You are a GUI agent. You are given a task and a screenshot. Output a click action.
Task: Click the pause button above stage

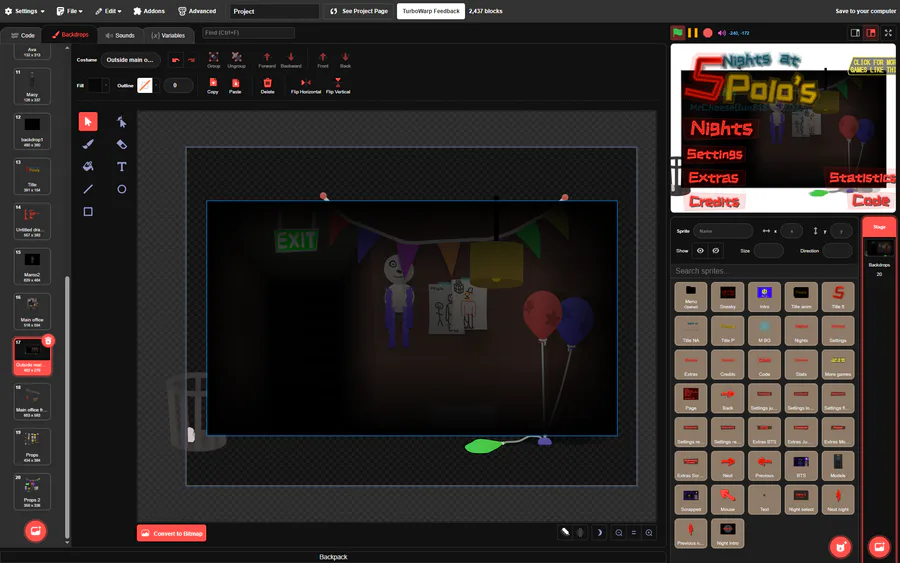693,33
